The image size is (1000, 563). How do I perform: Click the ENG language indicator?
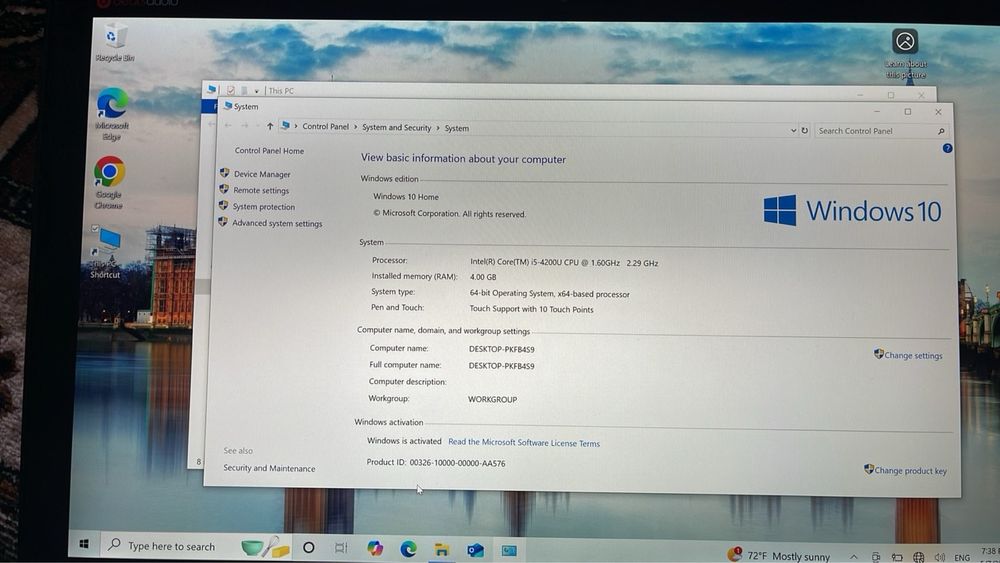point(962,558)
